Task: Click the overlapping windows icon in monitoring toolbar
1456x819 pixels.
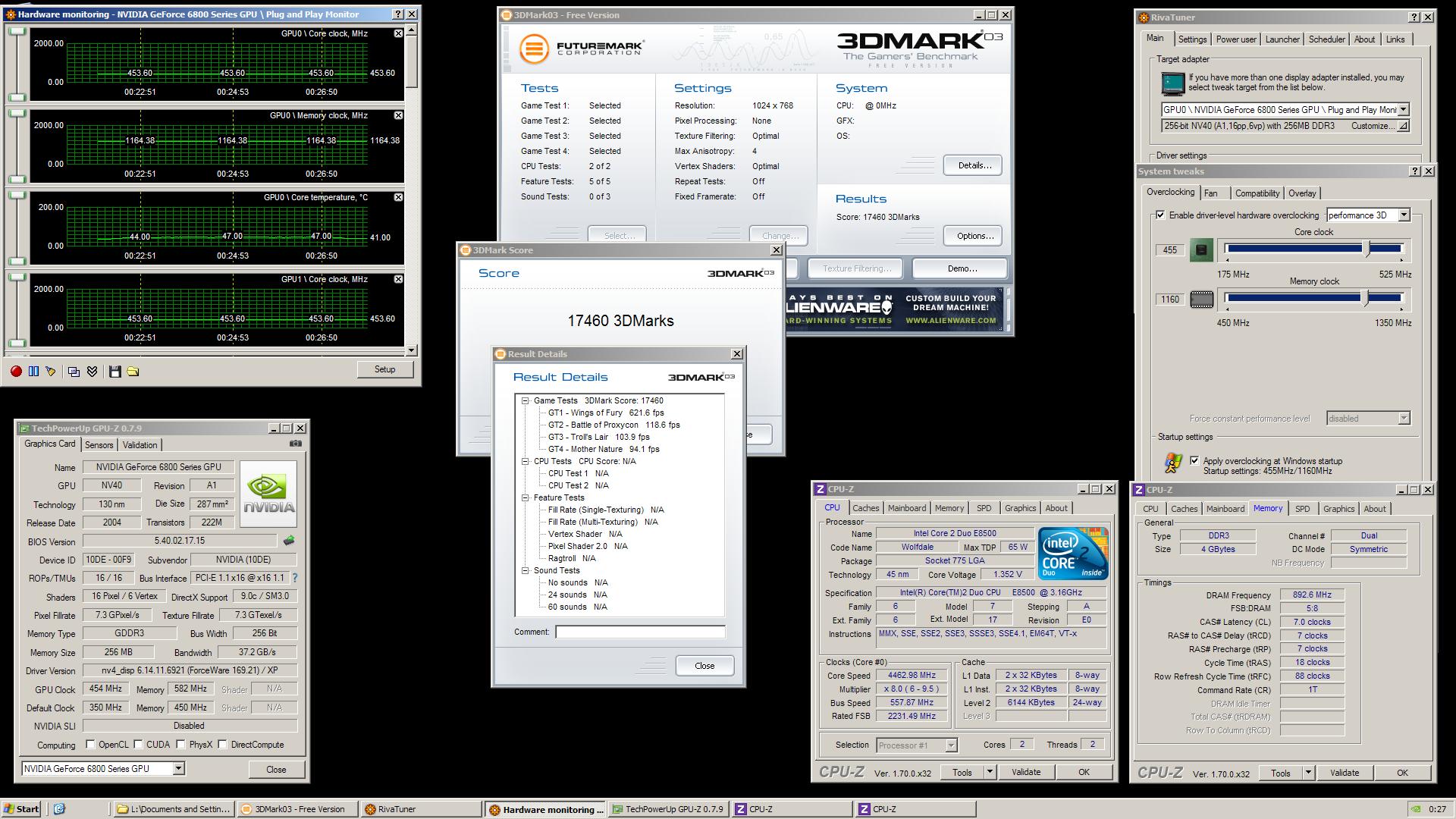Action: click(x=74, y=372)
